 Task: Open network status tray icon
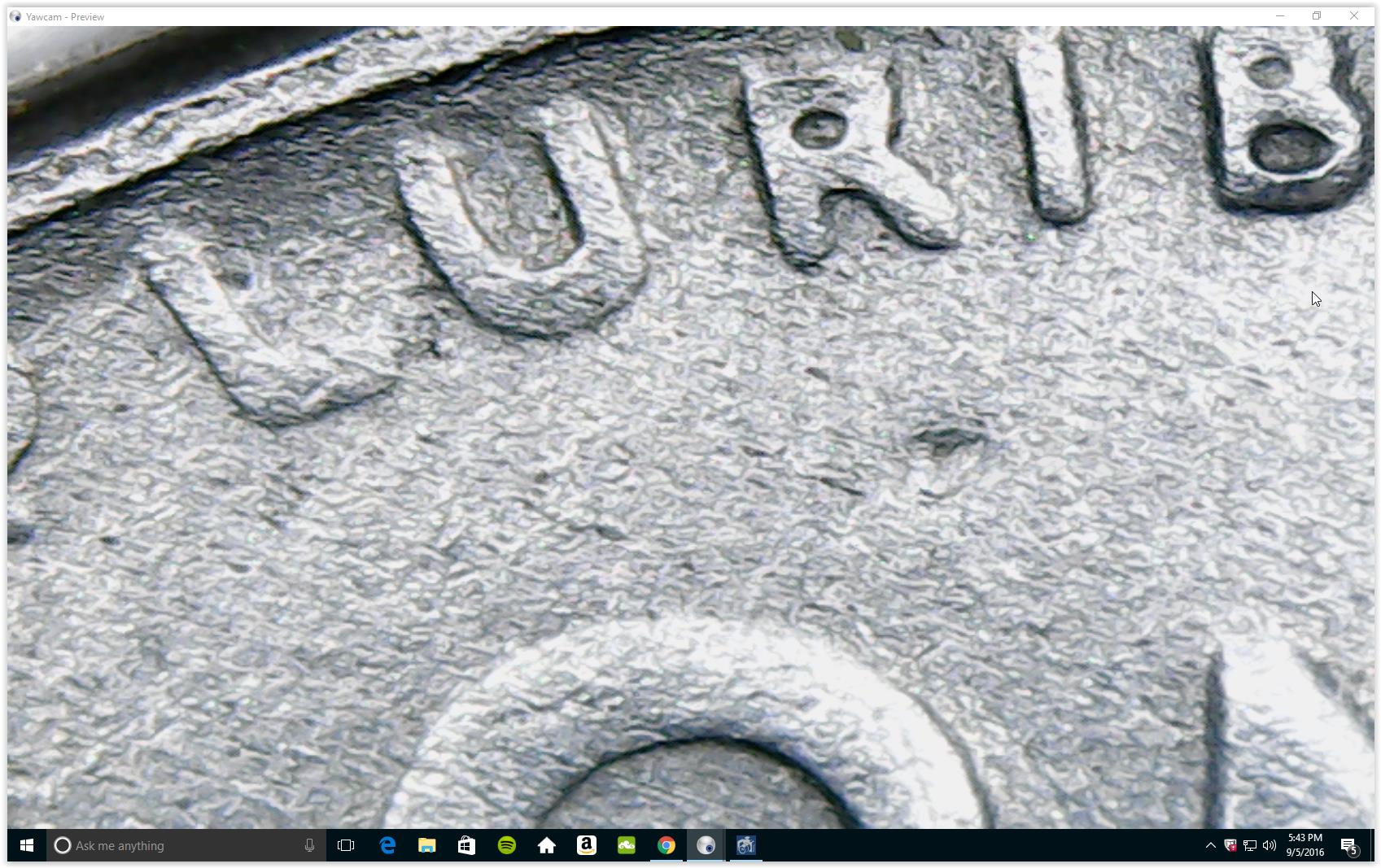pos(1250,845)
